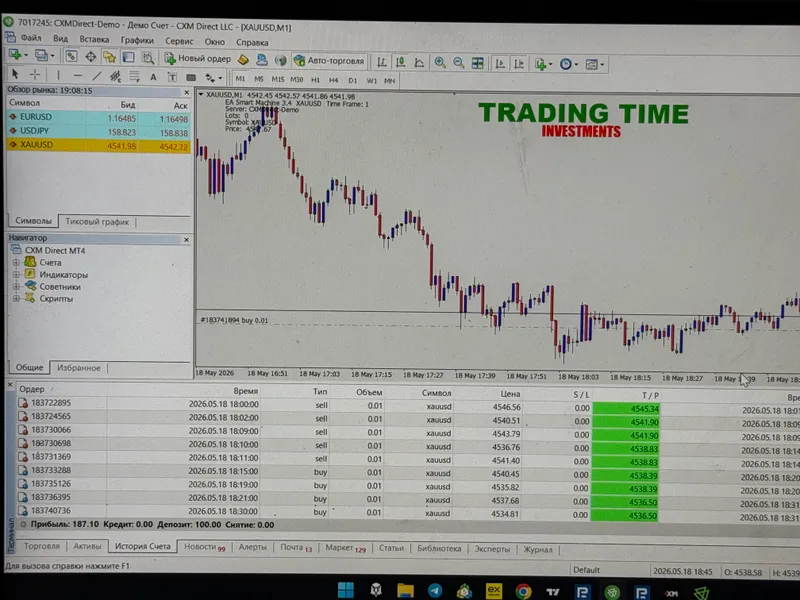Open Google Chrome from the taskbar
The image size is (800, 600).
tap(523, 591)
